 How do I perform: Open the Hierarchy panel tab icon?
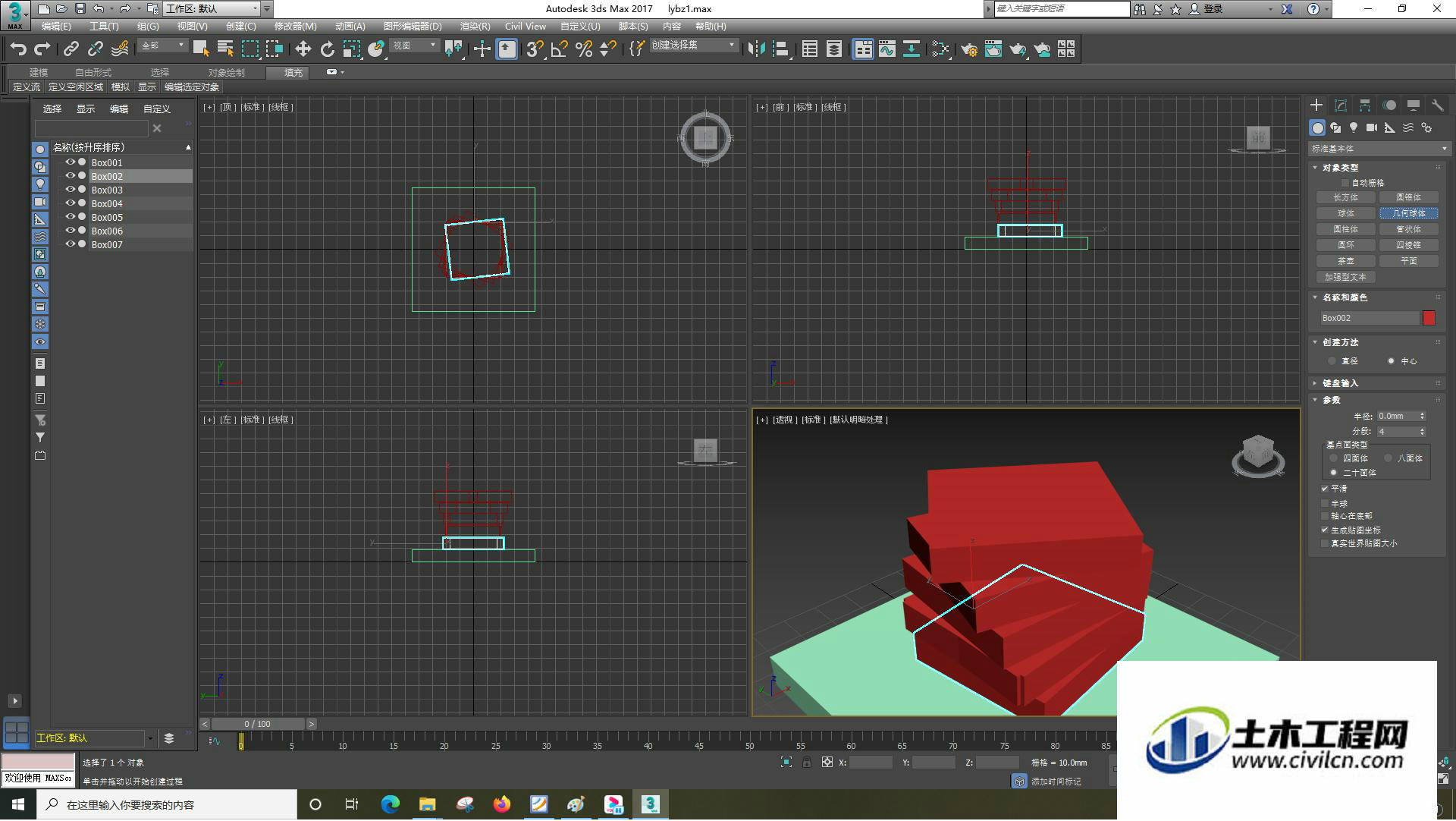[1365, 105]
